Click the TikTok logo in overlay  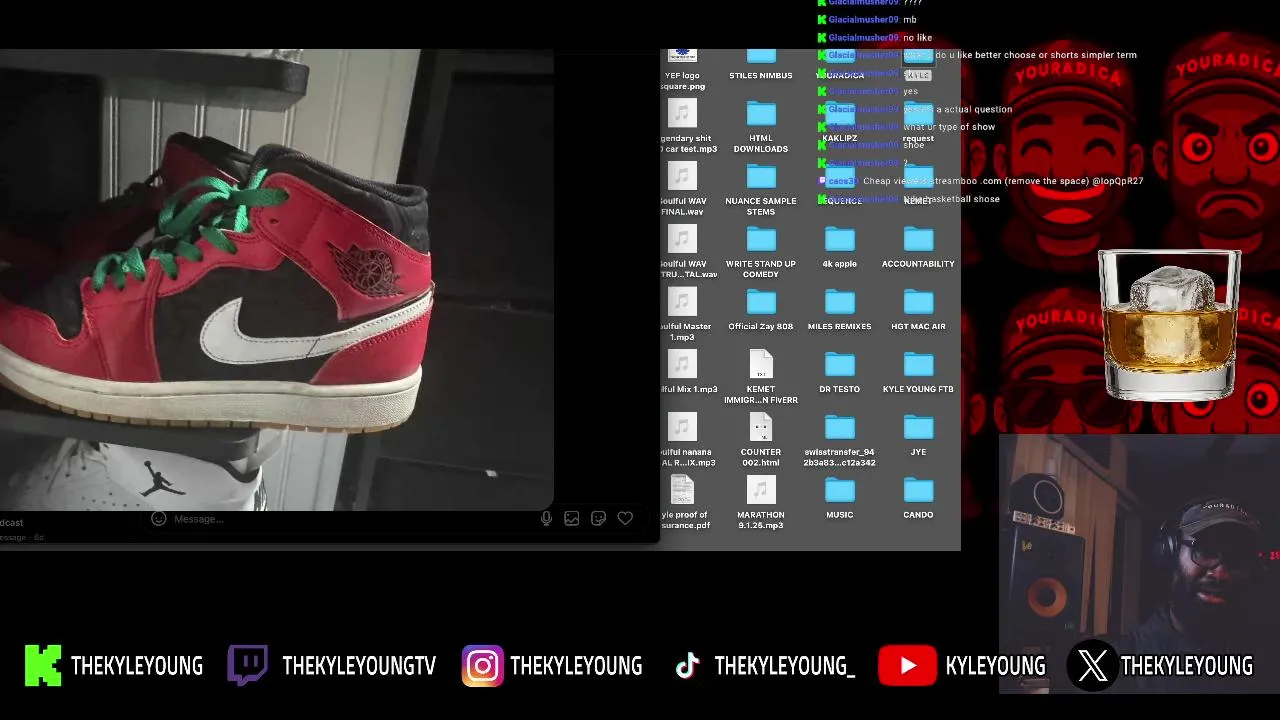(x=687, y=666)
